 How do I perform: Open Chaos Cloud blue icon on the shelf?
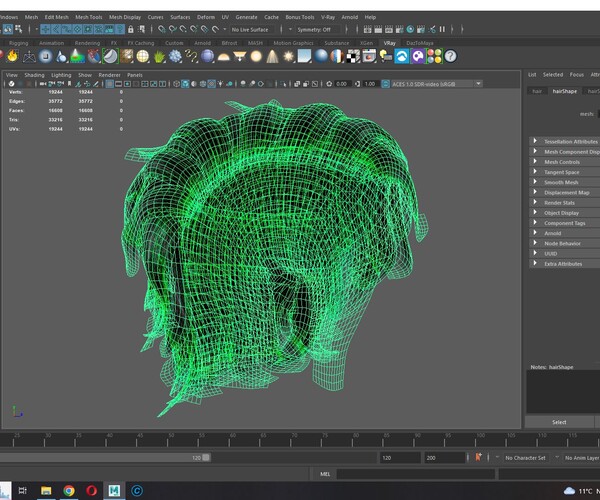pyautogui.click(x=402, y=56)
